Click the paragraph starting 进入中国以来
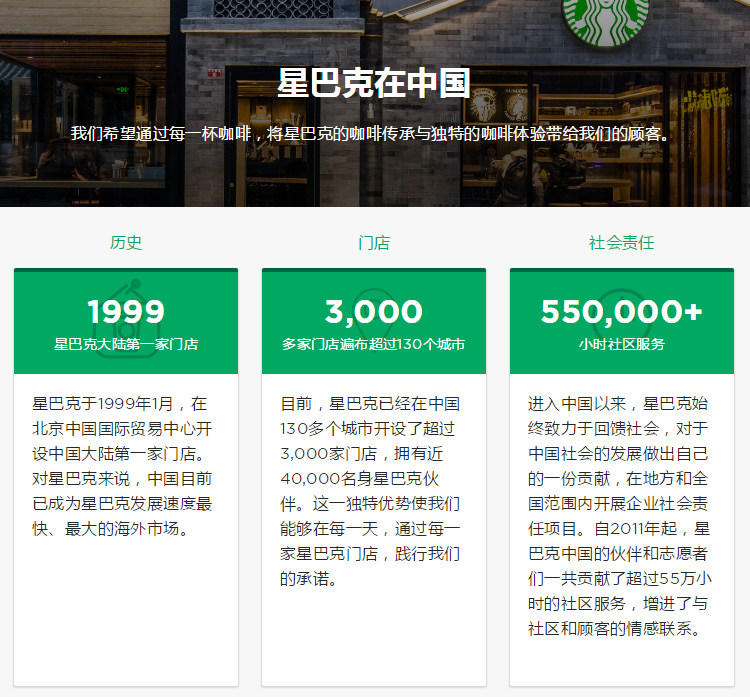 (619, 516)
